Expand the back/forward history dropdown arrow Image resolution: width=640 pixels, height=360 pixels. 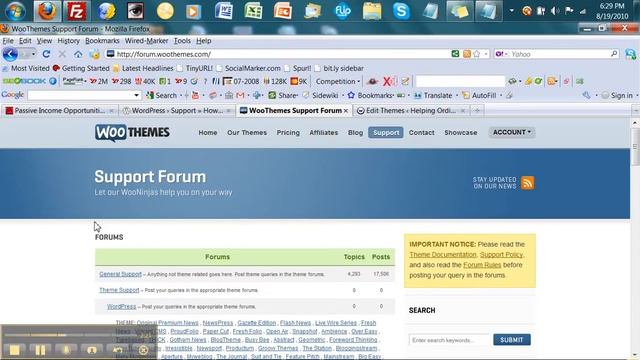coord(33,54)
